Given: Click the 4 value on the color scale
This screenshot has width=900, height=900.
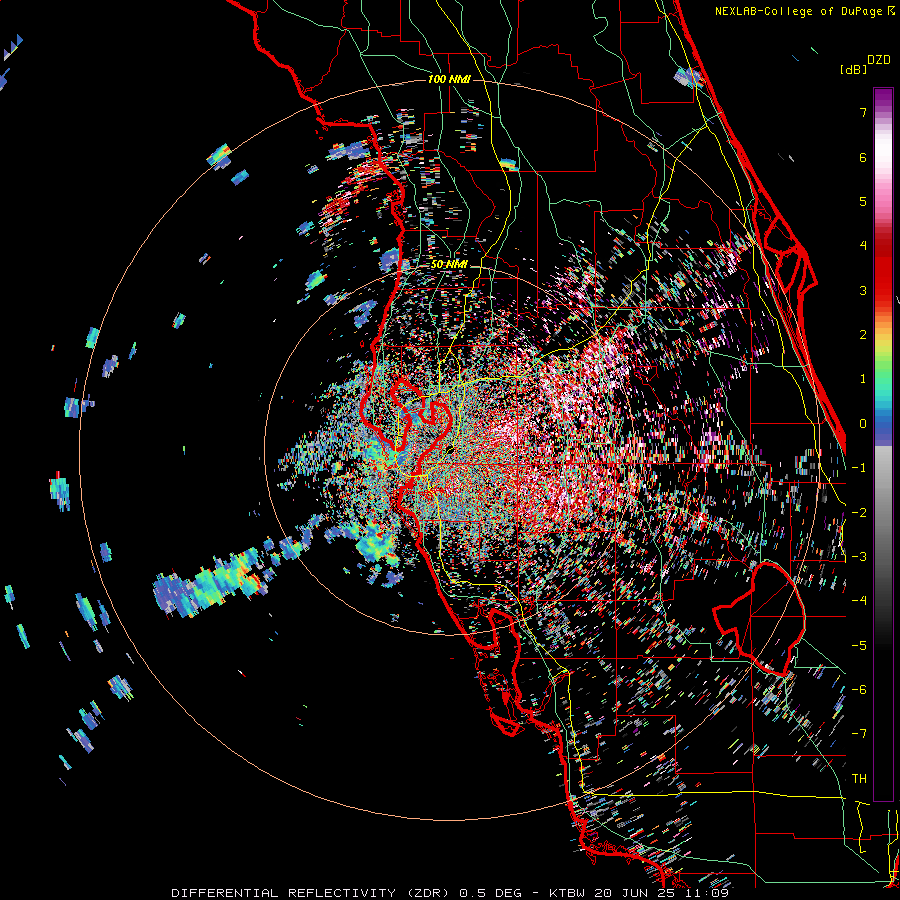Looking at the screenshot, I should point(863,246).
